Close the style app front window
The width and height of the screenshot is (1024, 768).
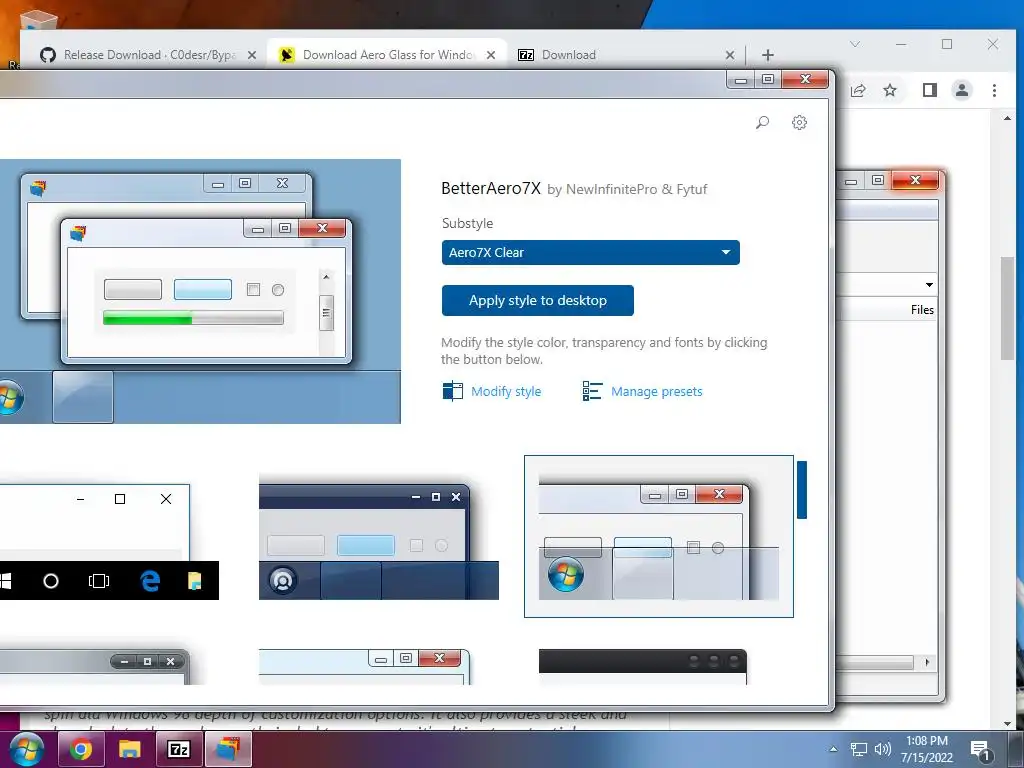tap(805, 80)
